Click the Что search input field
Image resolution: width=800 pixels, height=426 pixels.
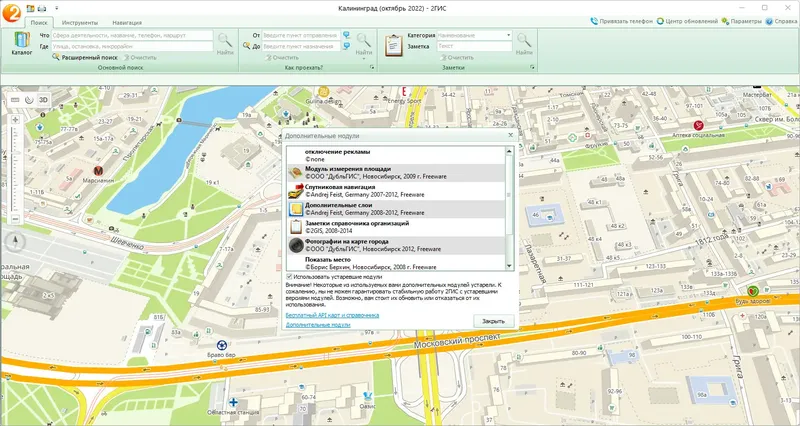pos(132,35)
